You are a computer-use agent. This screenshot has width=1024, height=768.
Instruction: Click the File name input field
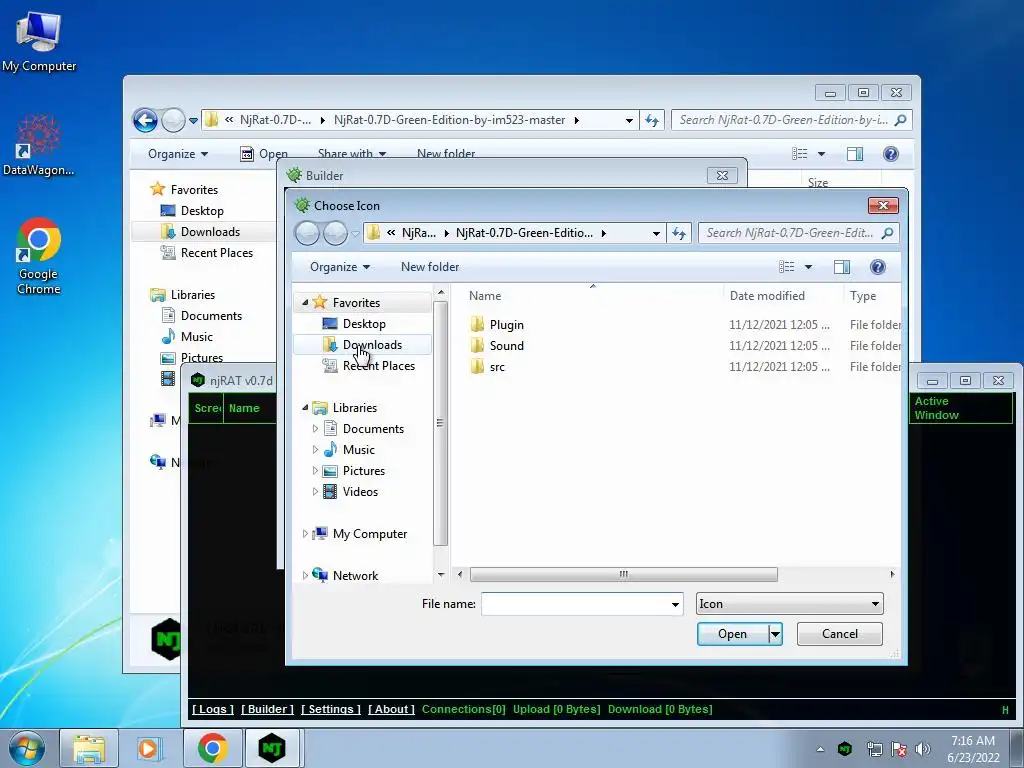pos(582,604)
